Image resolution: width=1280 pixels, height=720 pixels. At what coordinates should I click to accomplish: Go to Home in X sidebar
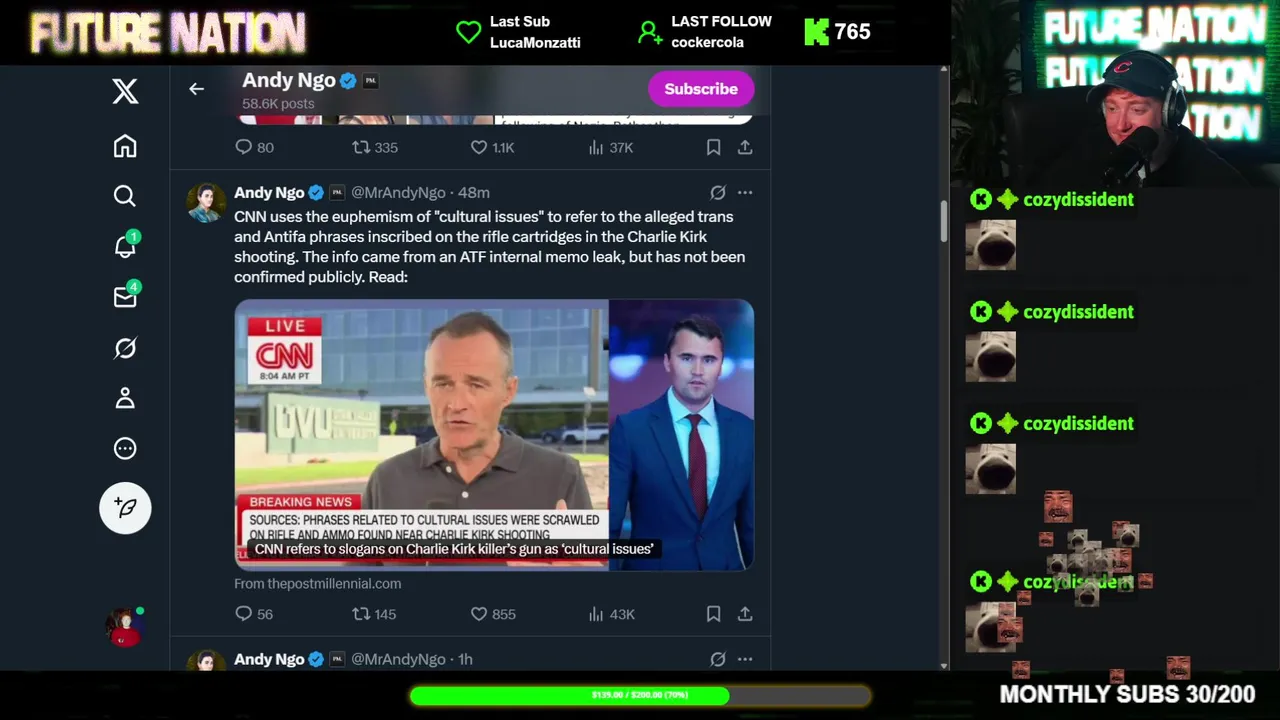click(125, 146)
